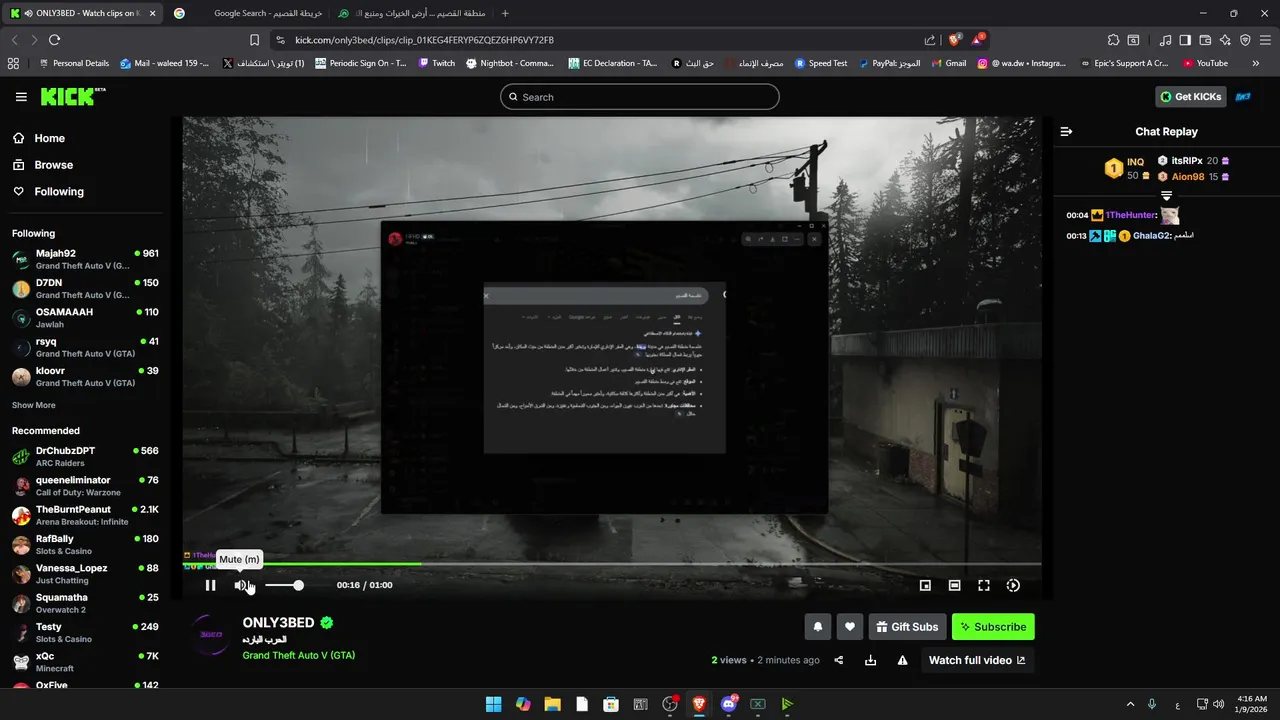The height and width of the screenshot is (720, 1280).
Task: Collapse the Chat Replay panel
Action: coord(1066,131)
